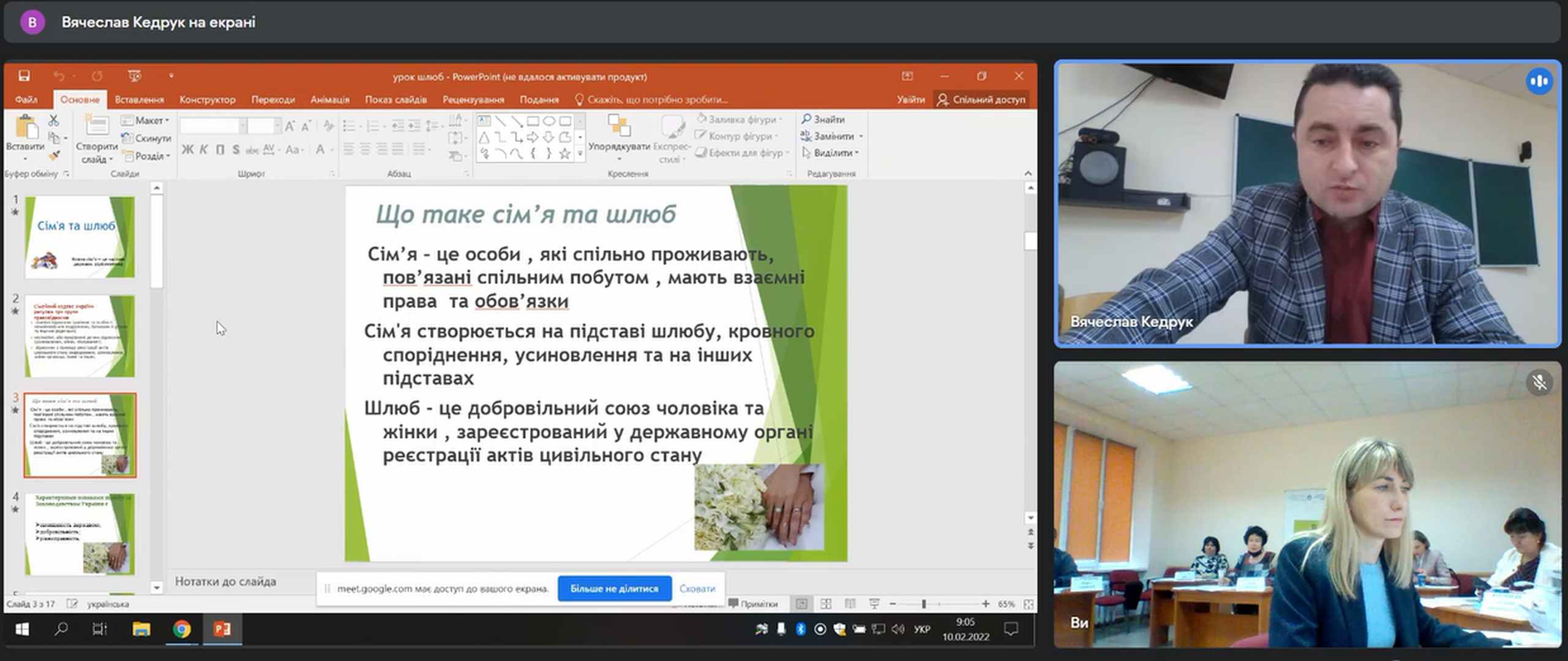Open the Анімація ribbon tab
The width and height of the screenshot is (1568, 661).
tap(329, 99)
